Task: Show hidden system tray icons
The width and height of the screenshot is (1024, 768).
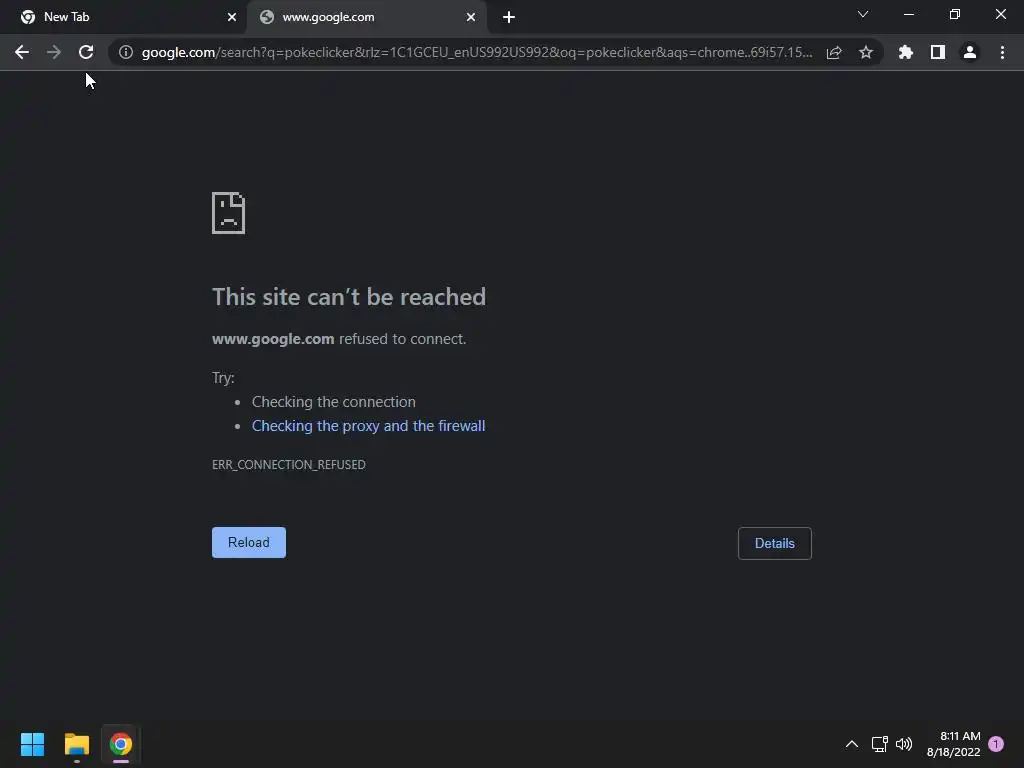Action: [x=852, y=744]
